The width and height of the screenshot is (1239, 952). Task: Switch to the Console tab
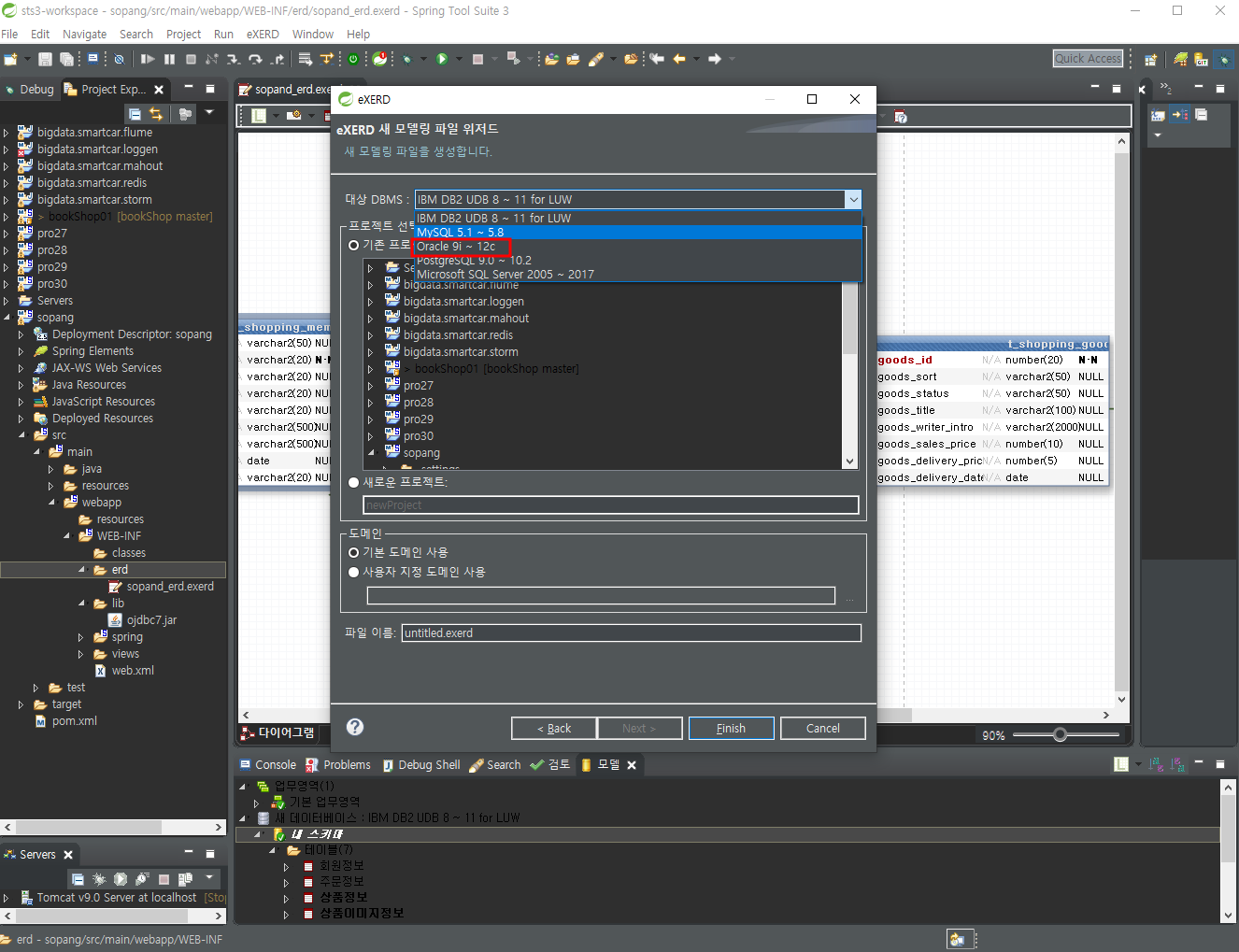pyautogui.click(x=268, y=764)
